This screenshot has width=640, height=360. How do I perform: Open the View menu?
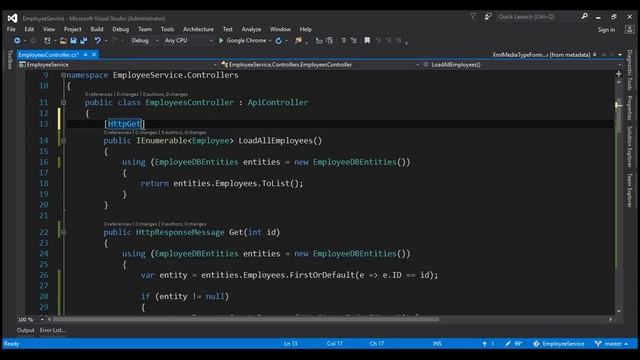(x=49, y=29)
